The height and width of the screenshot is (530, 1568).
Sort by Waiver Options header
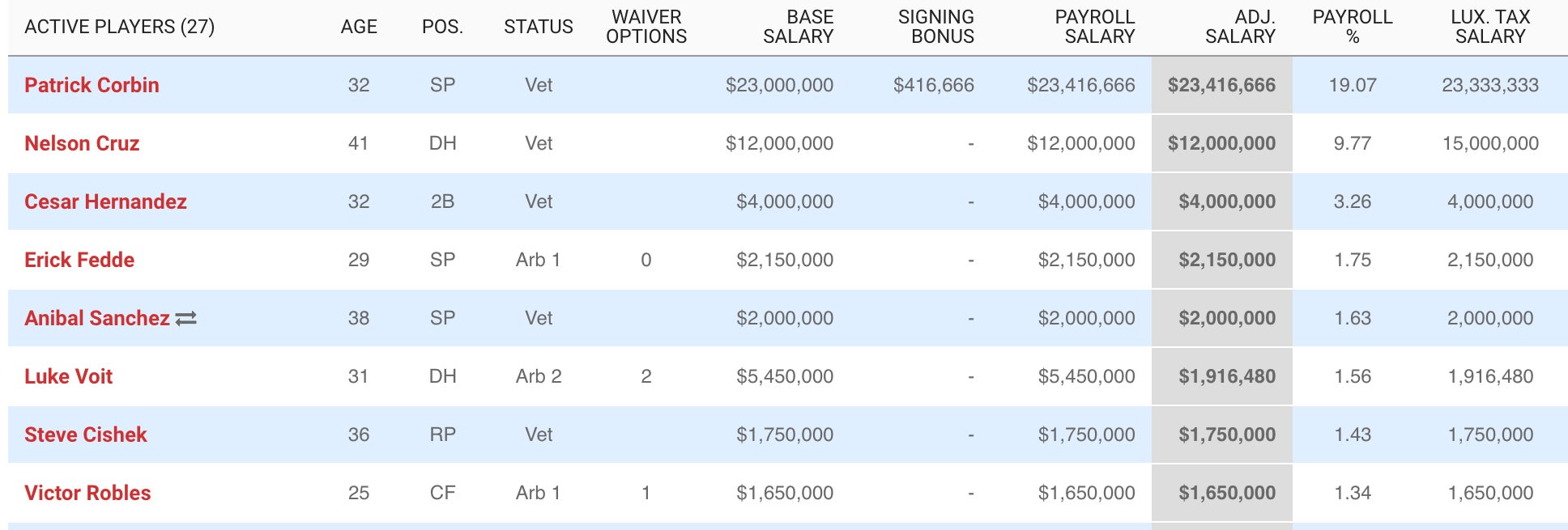(646, 27)
